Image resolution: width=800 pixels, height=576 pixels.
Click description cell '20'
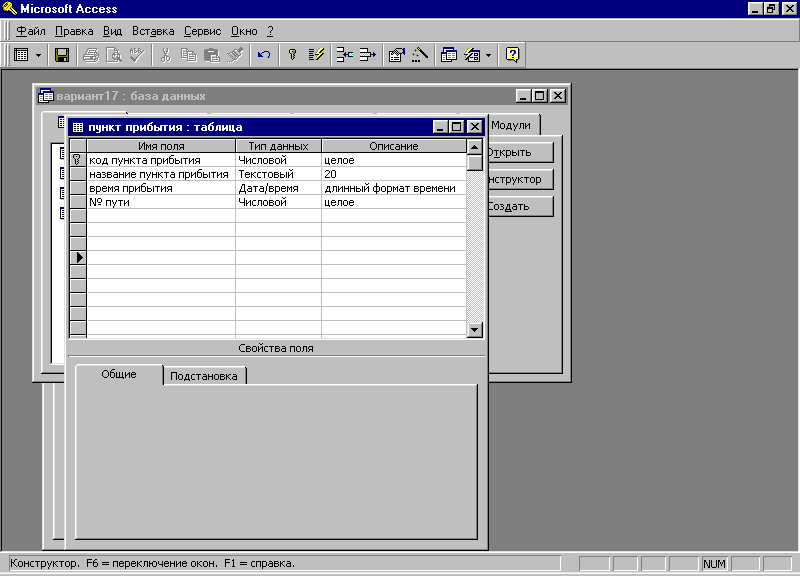[x=394, y=174]
